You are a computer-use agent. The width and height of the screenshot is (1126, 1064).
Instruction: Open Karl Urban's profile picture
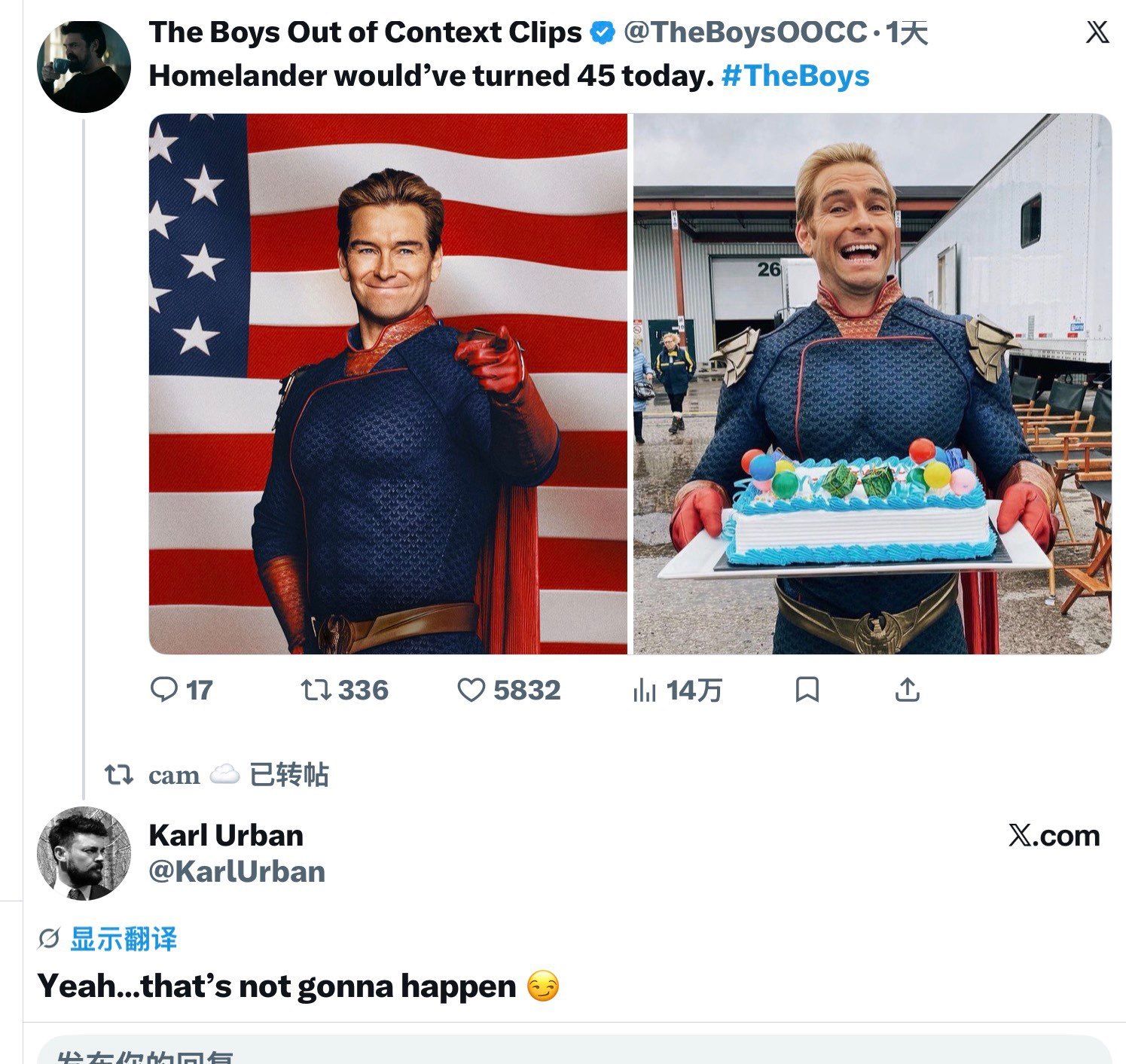click(x=84, y=853)
